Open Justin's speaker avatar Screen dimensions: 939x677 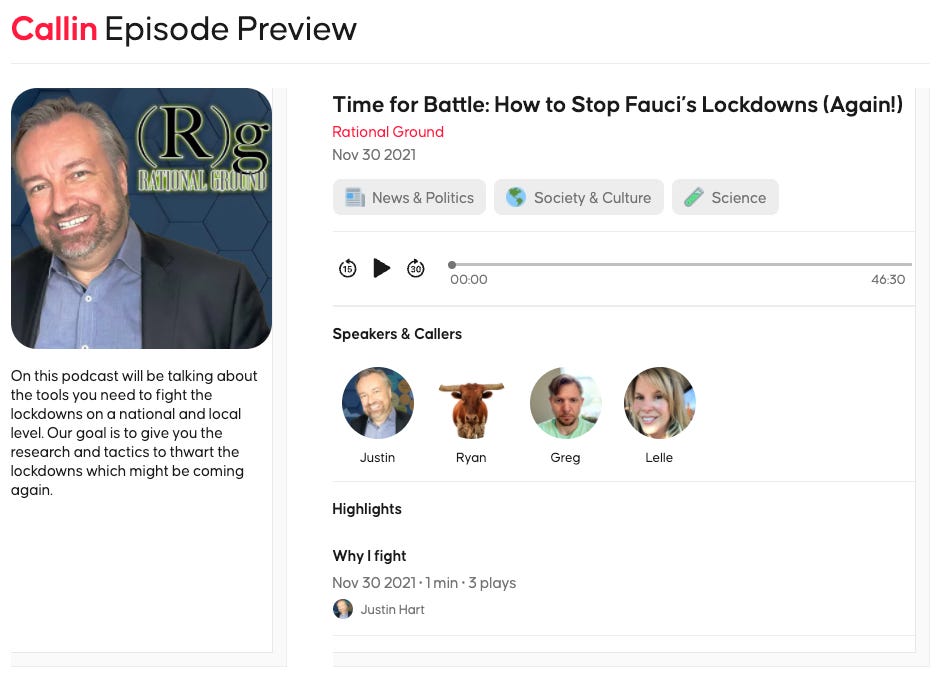(377, 403)
